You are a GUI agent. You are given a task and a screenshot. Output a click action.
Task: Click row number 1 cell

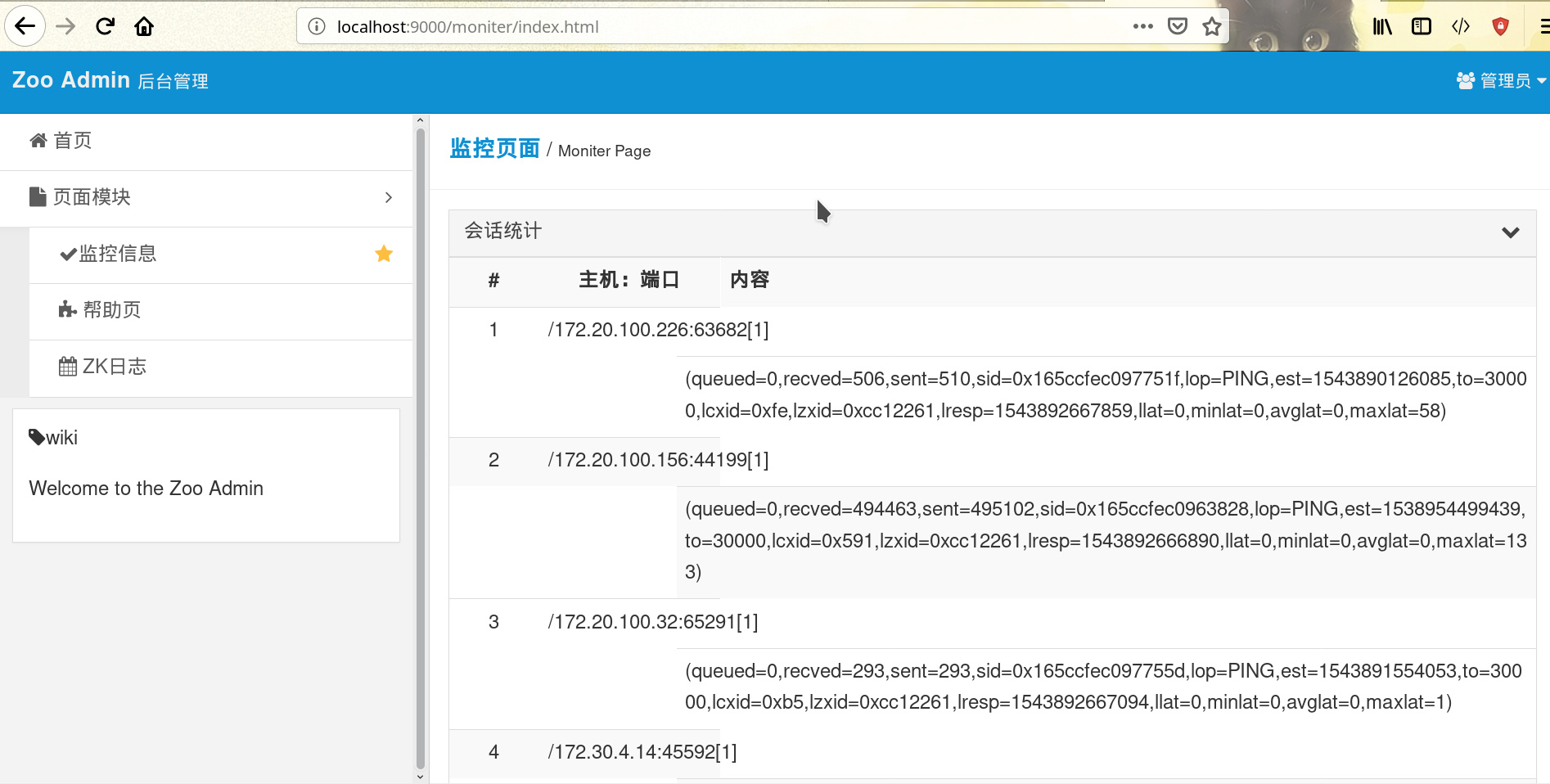[x=493, y=330]
